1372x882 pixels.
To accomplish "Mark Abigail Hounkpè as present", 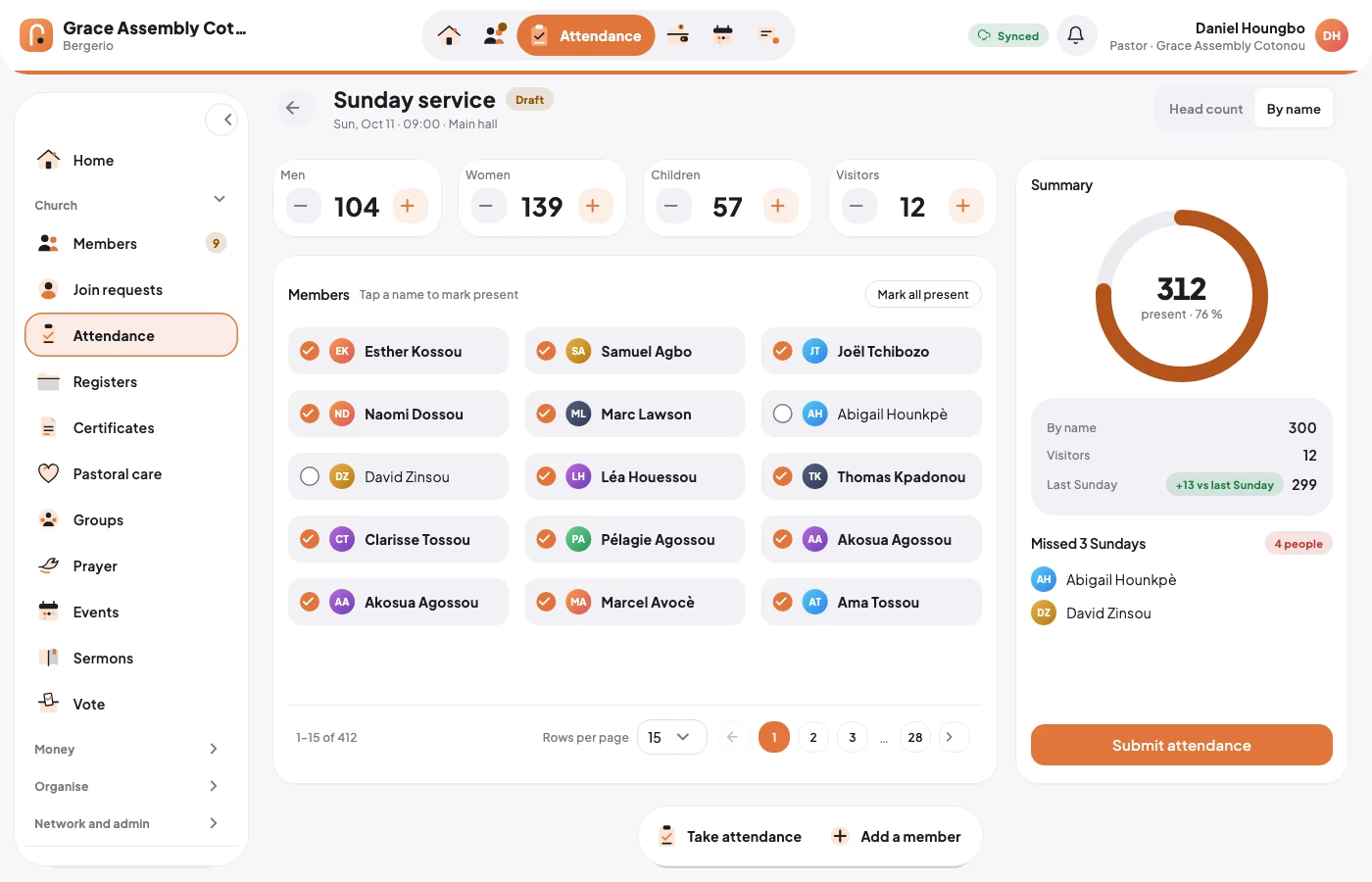I will pyautogui.click(x=871, y=414).
